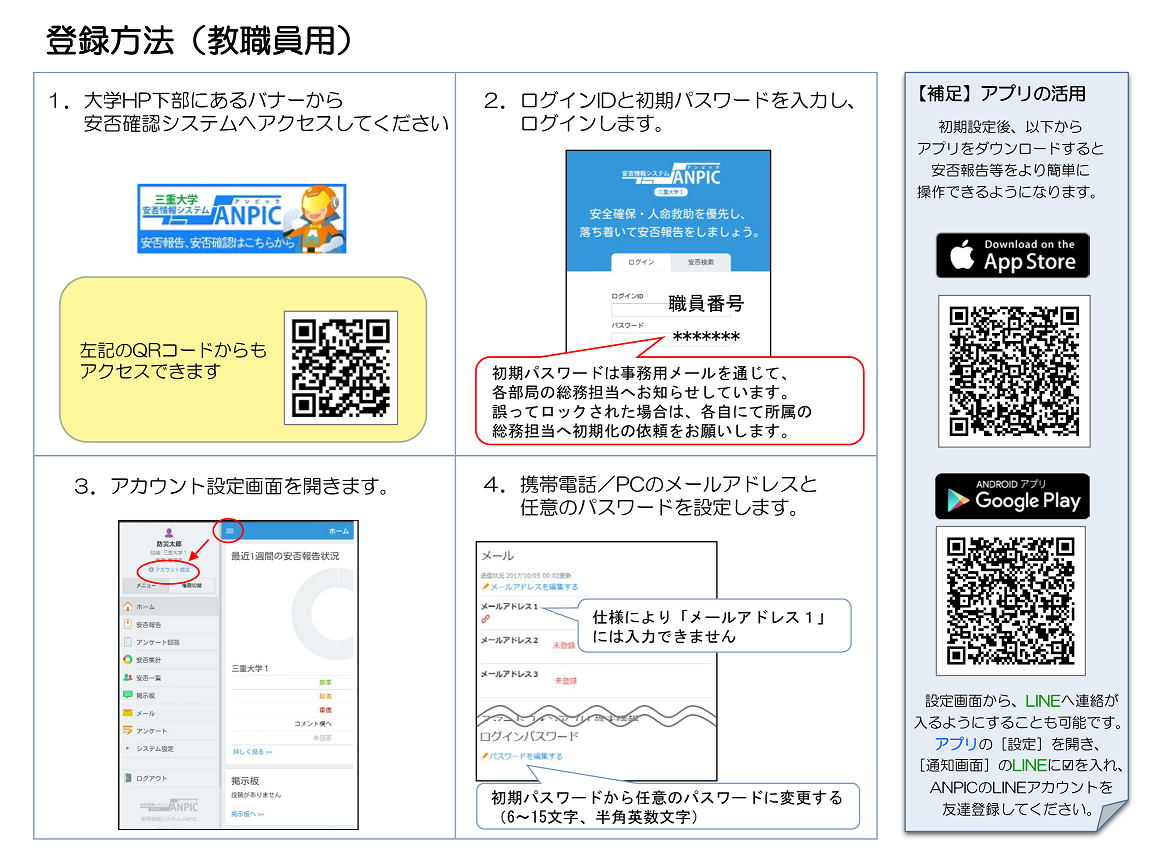Select the ログイン tab on the login screen
This screenshot has width=1155, height=866.
[641, 262]
